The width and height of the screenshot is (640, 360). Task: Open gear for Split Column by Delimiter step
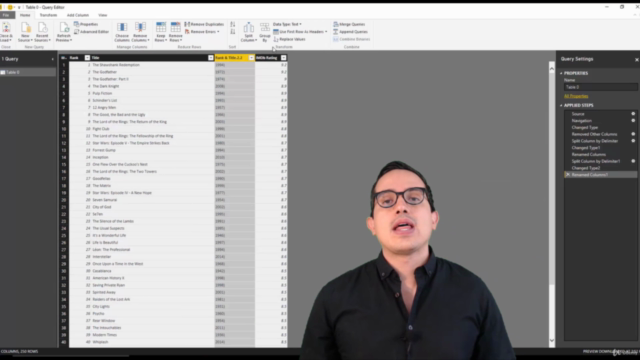(633, 141)
